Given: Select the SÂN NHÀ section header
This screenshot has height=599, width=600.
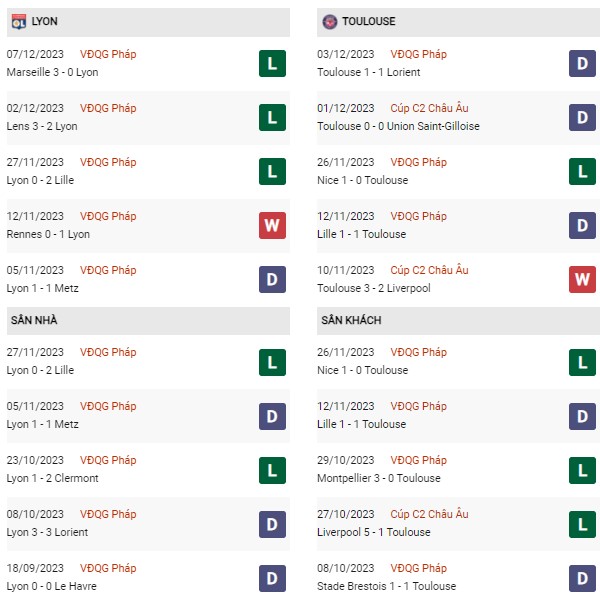Looking at the screenshot, I should click(148, 321).
